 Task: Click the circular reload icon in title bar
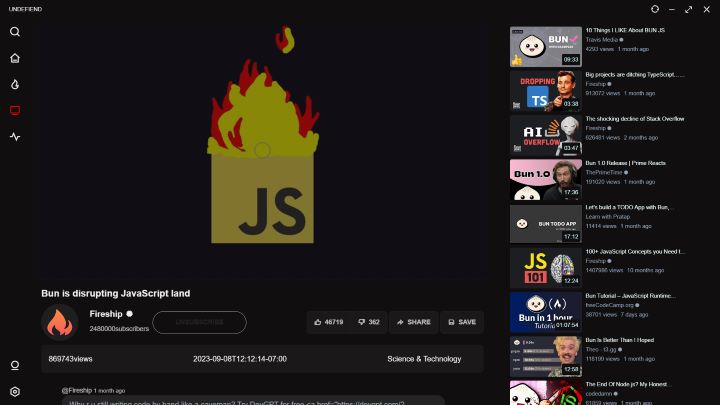[x=655, y=9]
